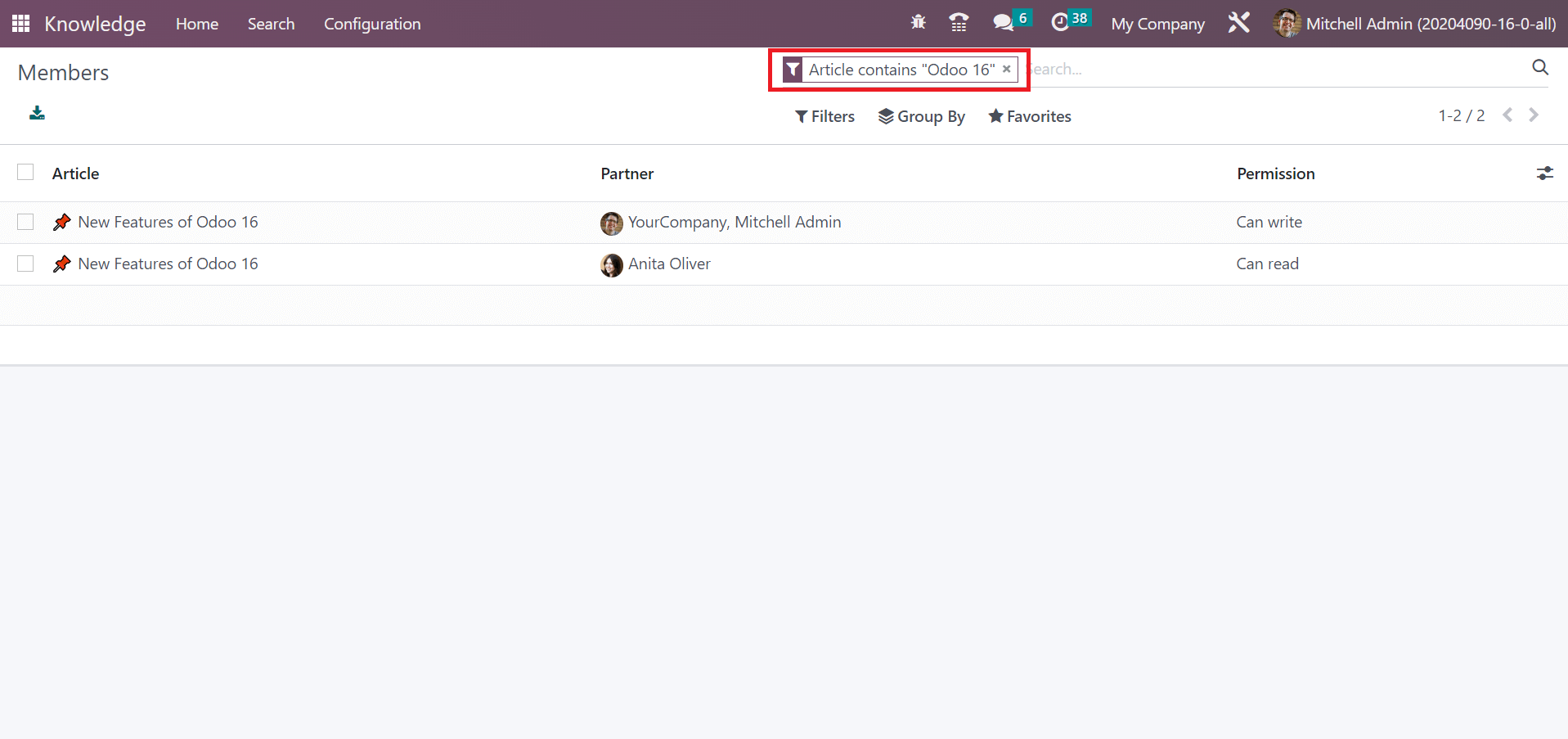Focus the Search input field
Viewport: 1568px width, 739px height.
[1276, 69]
